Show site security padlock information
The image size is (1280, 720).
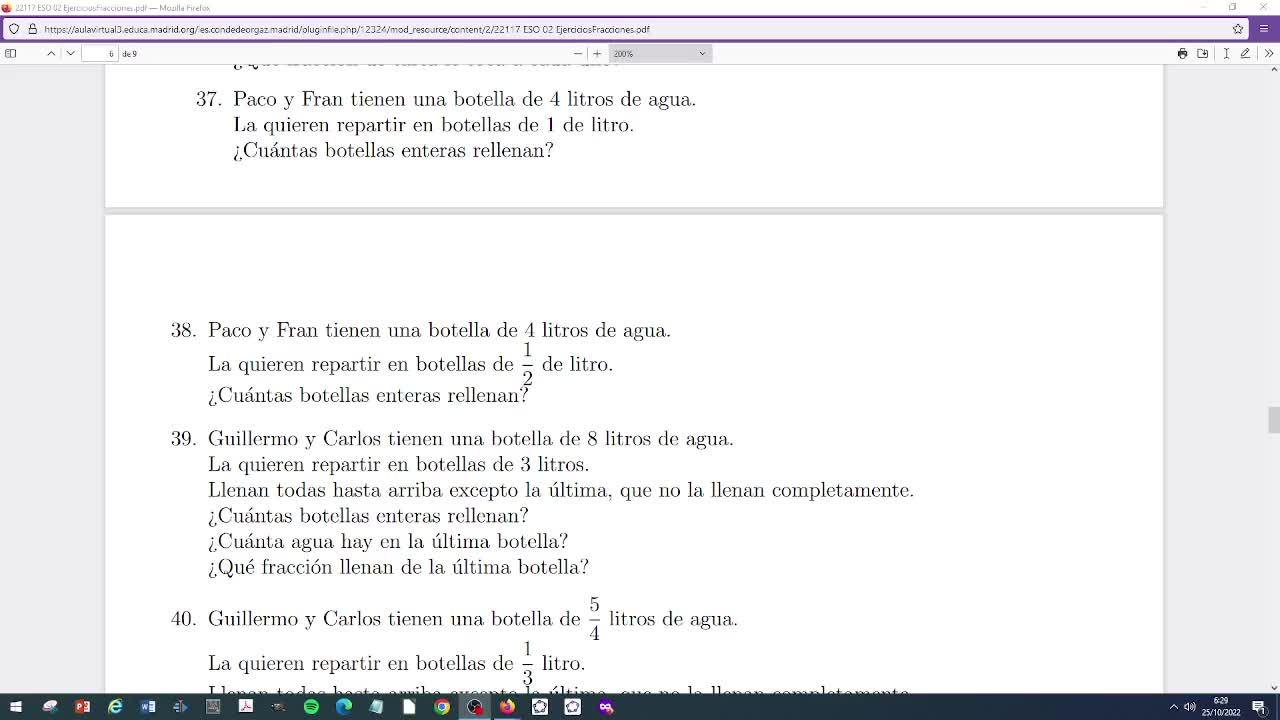(32, 29)
